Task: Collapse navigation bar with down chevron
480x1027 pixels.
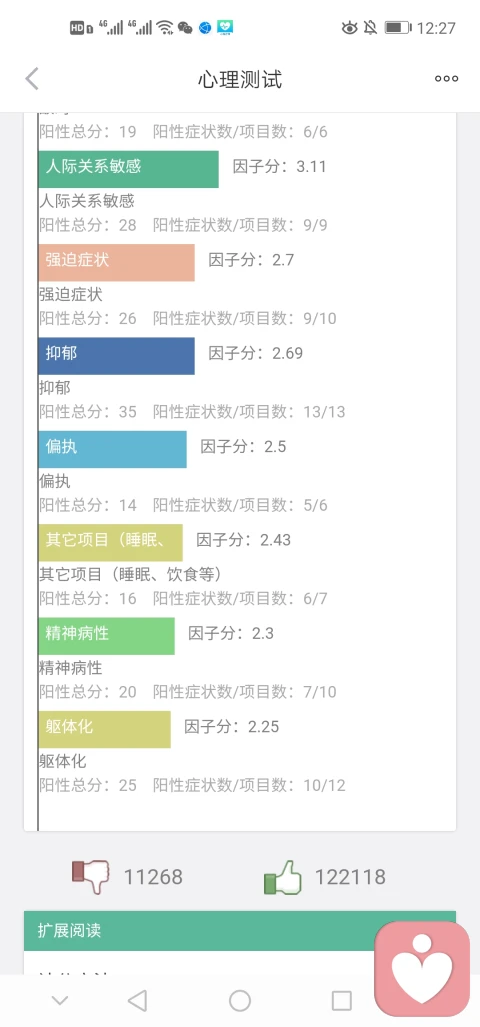Action: tap(60, 1001)
